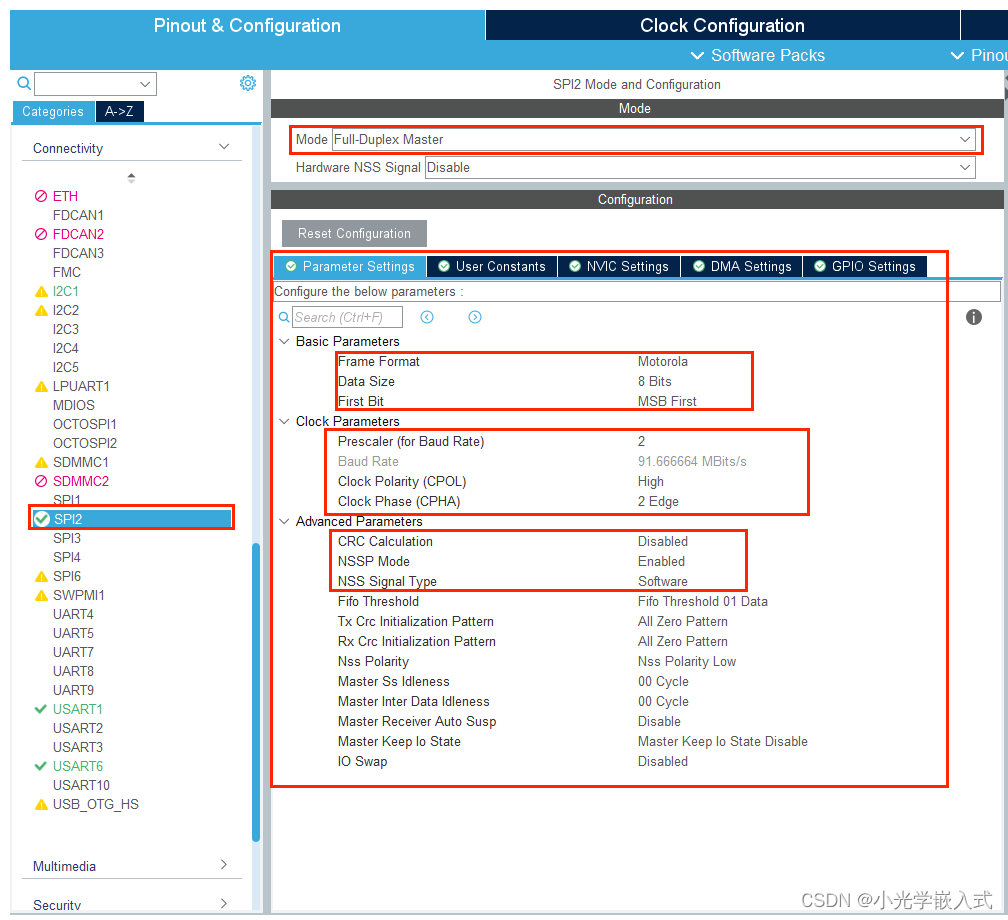The image size is (1008, 920).
Task: Click the NSSP Mode value Enabled
Action: 662,561
